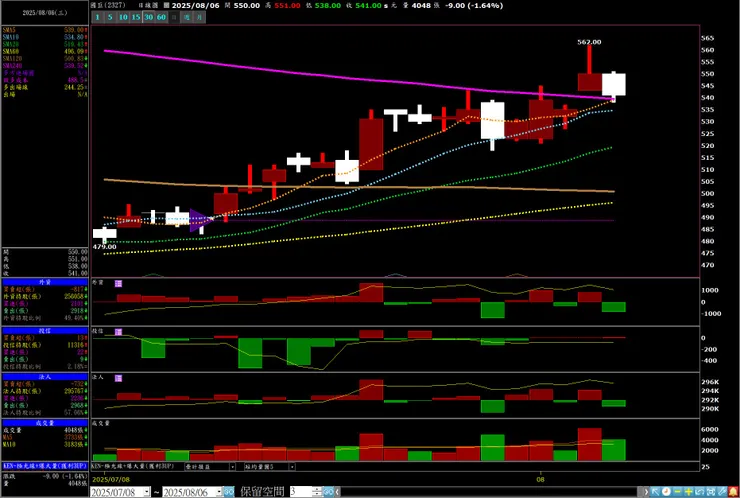This screenshot has height=498, width=740.
Task: Click the 562.00 high price label
Action: 589,42
